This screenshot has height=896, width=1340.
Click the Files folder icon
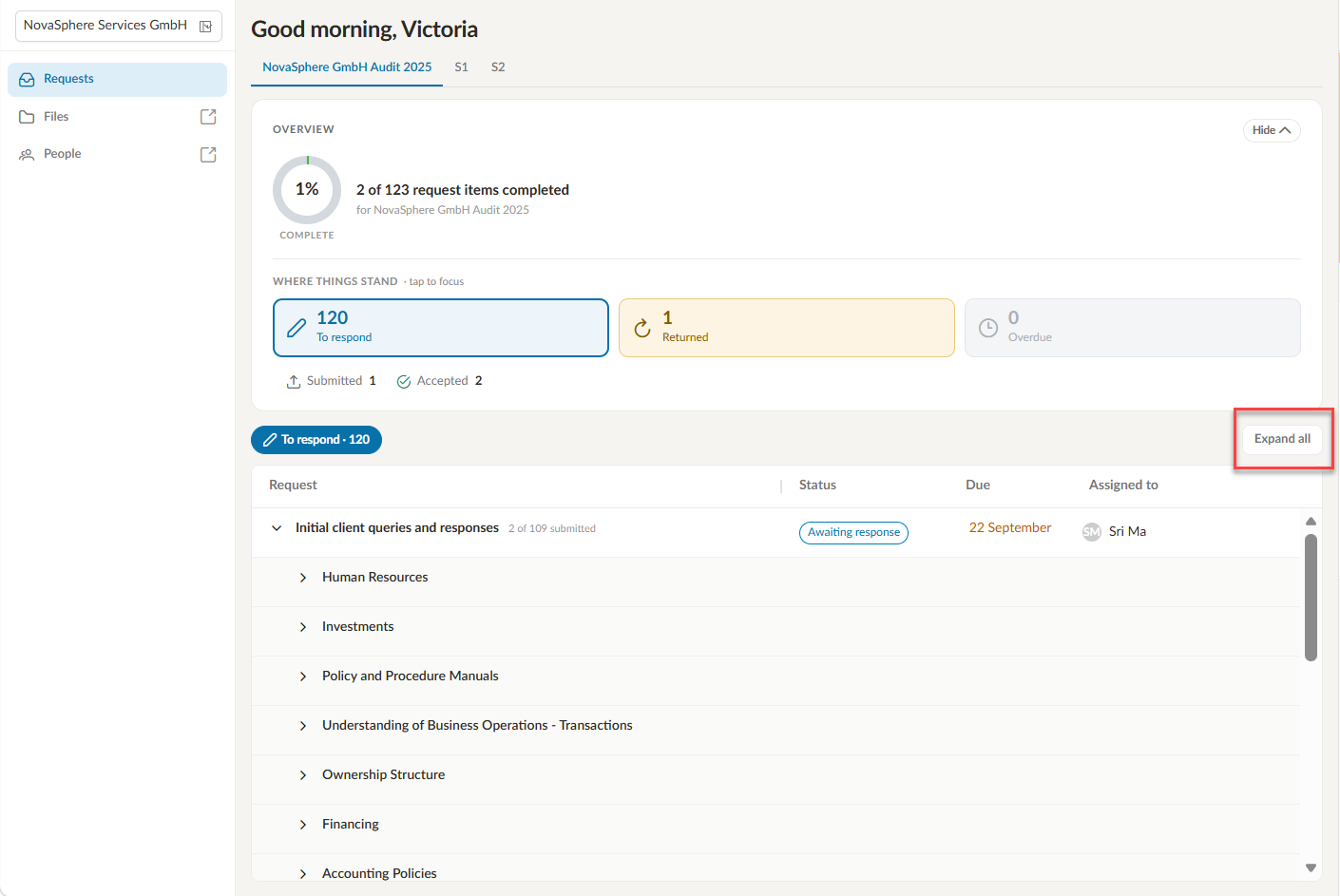[x=27, y=117]
